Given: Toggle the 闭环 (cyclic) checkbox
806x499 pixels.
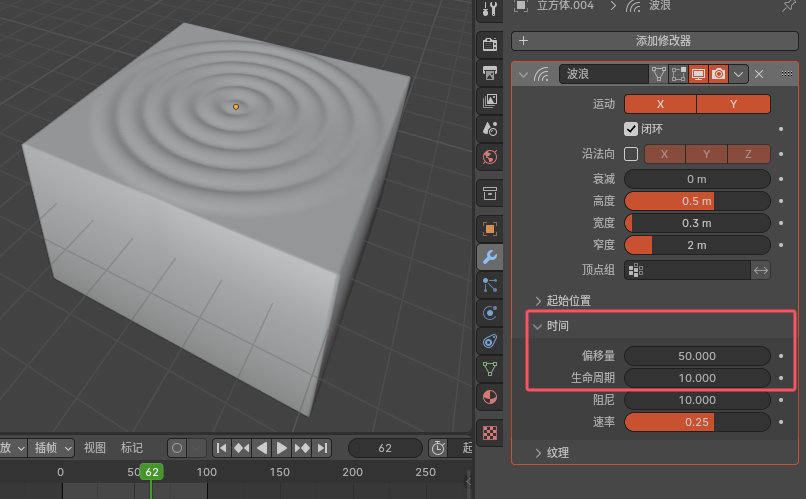Looking at the screenshot, I should (x=631, y=129).
